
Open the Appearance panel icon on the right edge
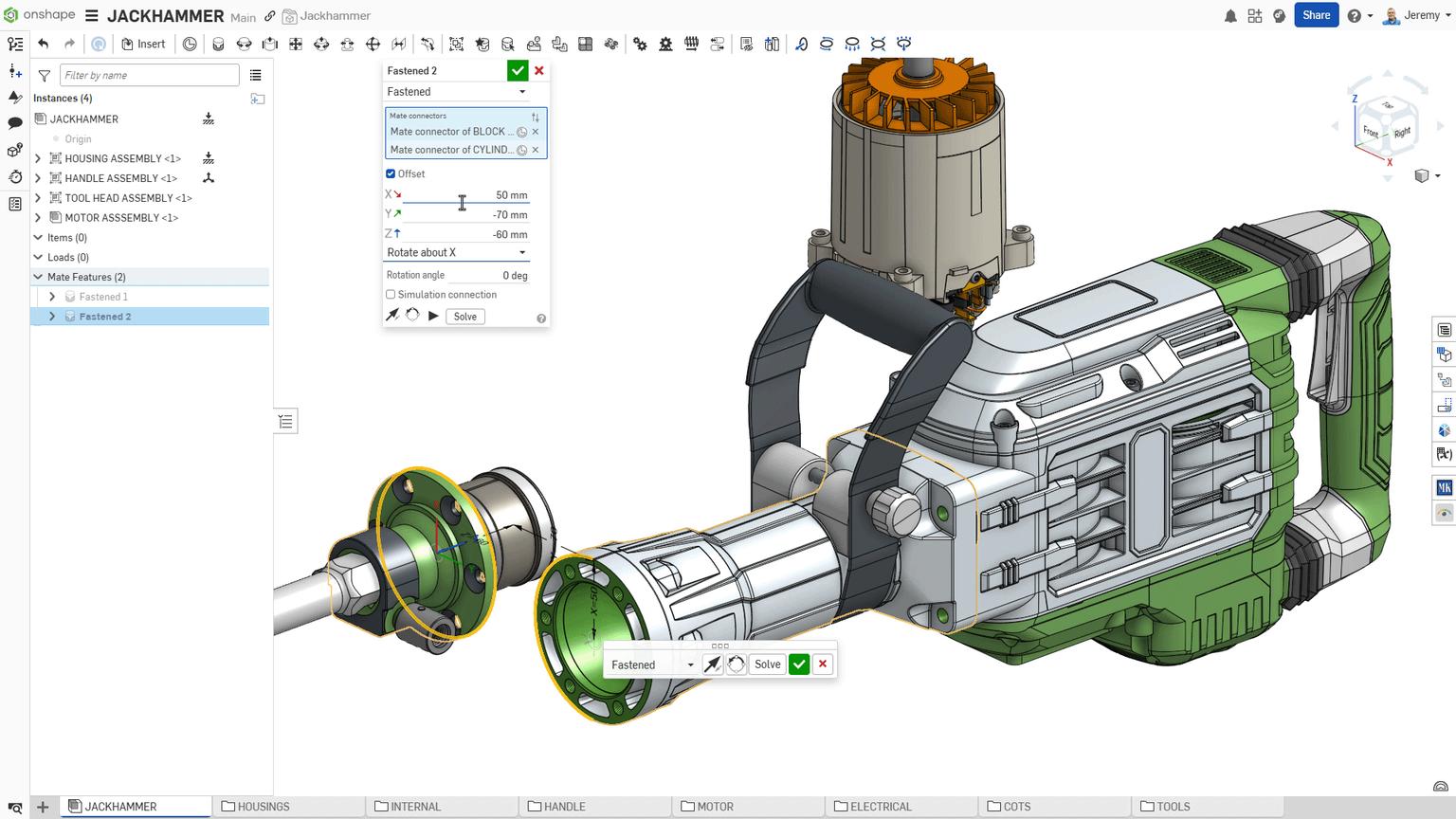point(1445,430)
